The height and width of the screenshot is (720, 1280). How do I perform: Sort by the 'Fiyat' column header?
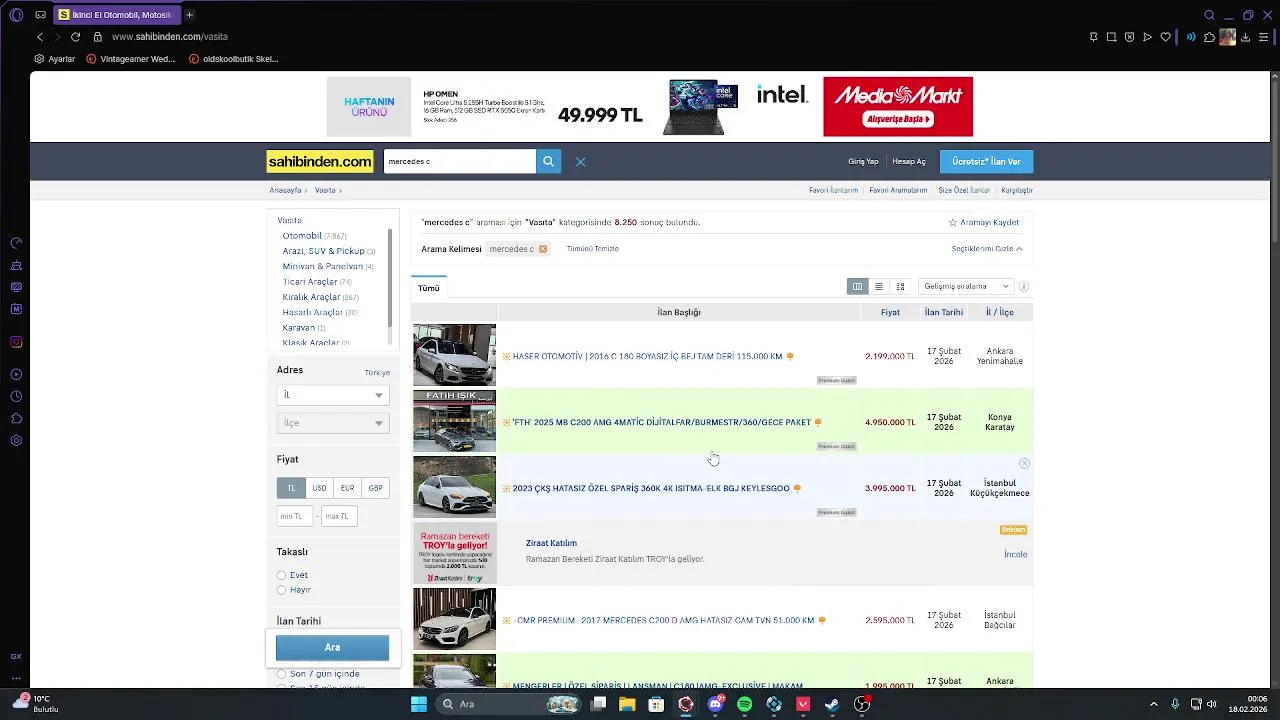click(890, 312)
